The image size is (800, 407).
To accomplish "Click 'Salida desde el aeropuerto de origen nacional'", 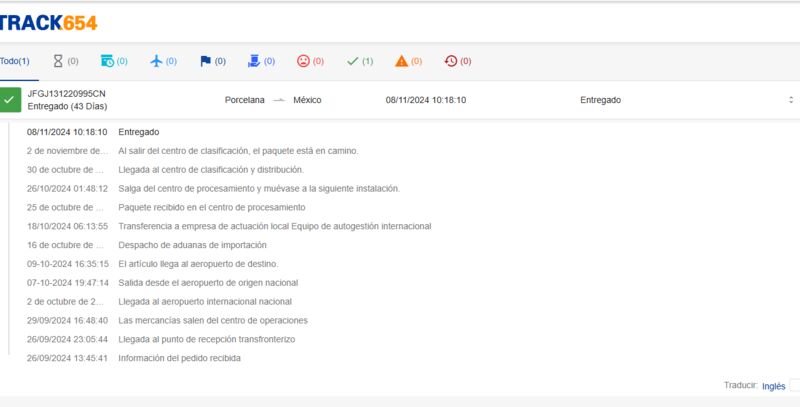I will (x=208, y=283).
